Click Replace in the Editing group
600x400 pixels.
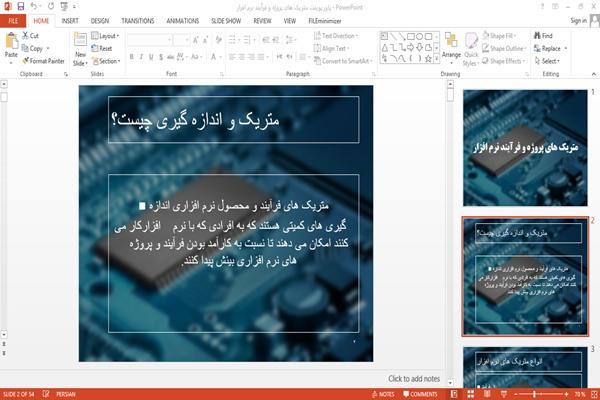[x=550, y=48]
